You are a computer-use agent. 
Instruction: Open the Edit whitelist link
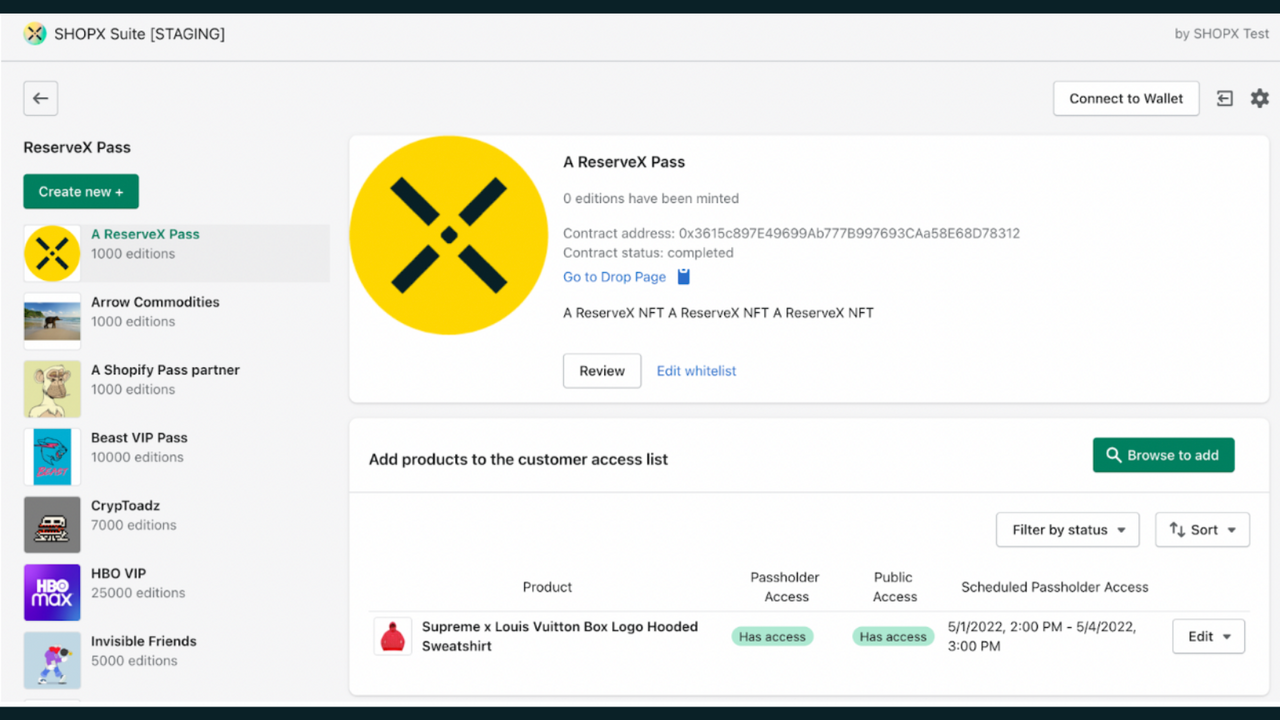coord(696,371)
